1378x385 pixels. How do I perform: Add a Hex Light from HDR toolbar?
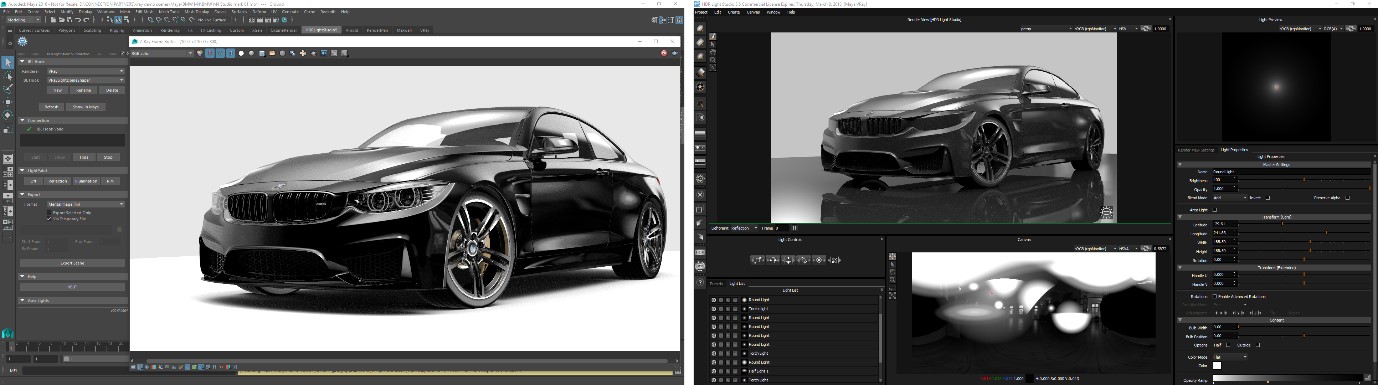[x=701, y=57]
